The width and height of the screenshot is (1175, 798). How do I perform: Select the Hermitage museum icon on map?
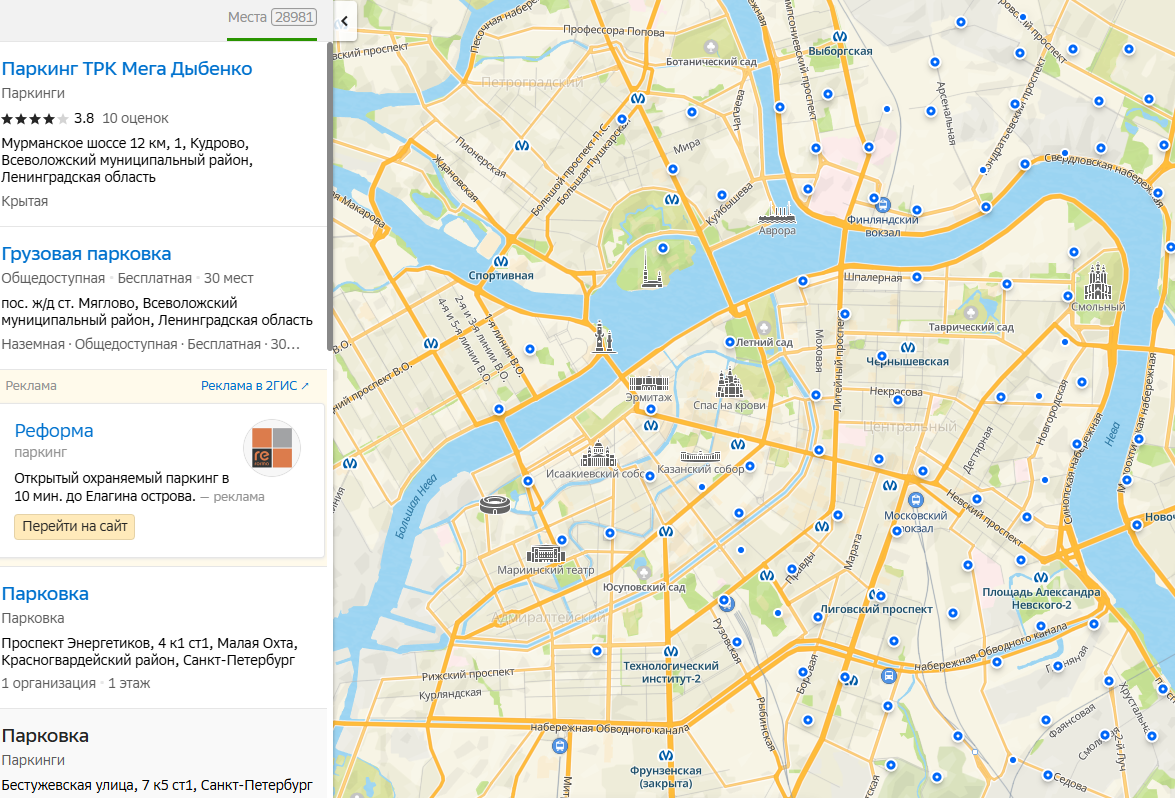click(649, 383)
